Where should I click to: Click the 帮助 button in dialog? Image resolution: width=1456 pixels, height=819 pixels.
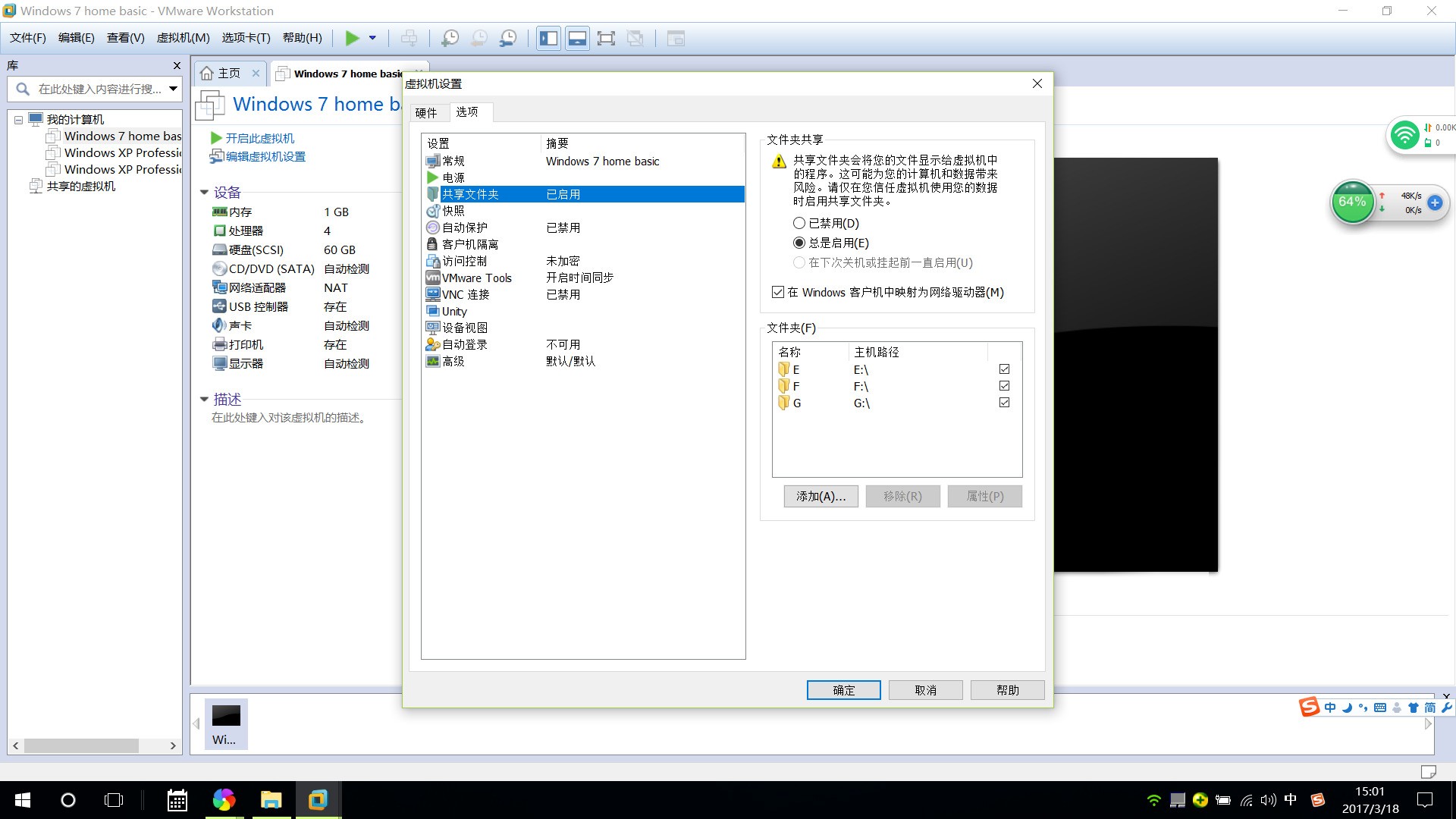pos(1008,690)
